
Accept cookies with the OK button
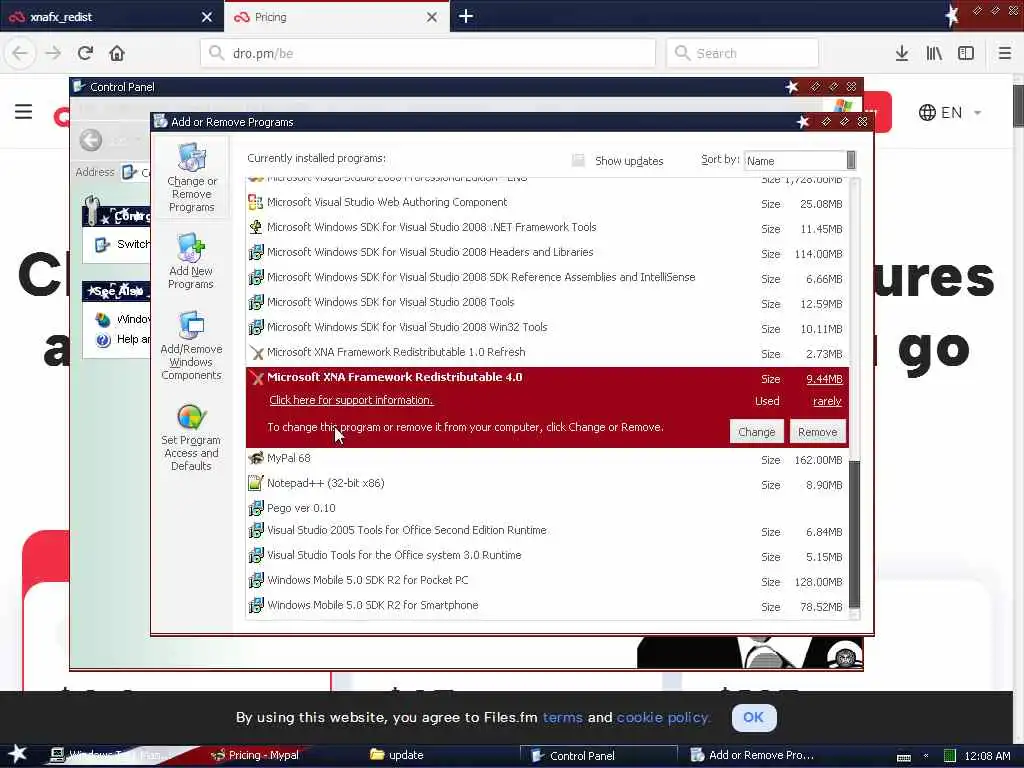pos(754,717)
